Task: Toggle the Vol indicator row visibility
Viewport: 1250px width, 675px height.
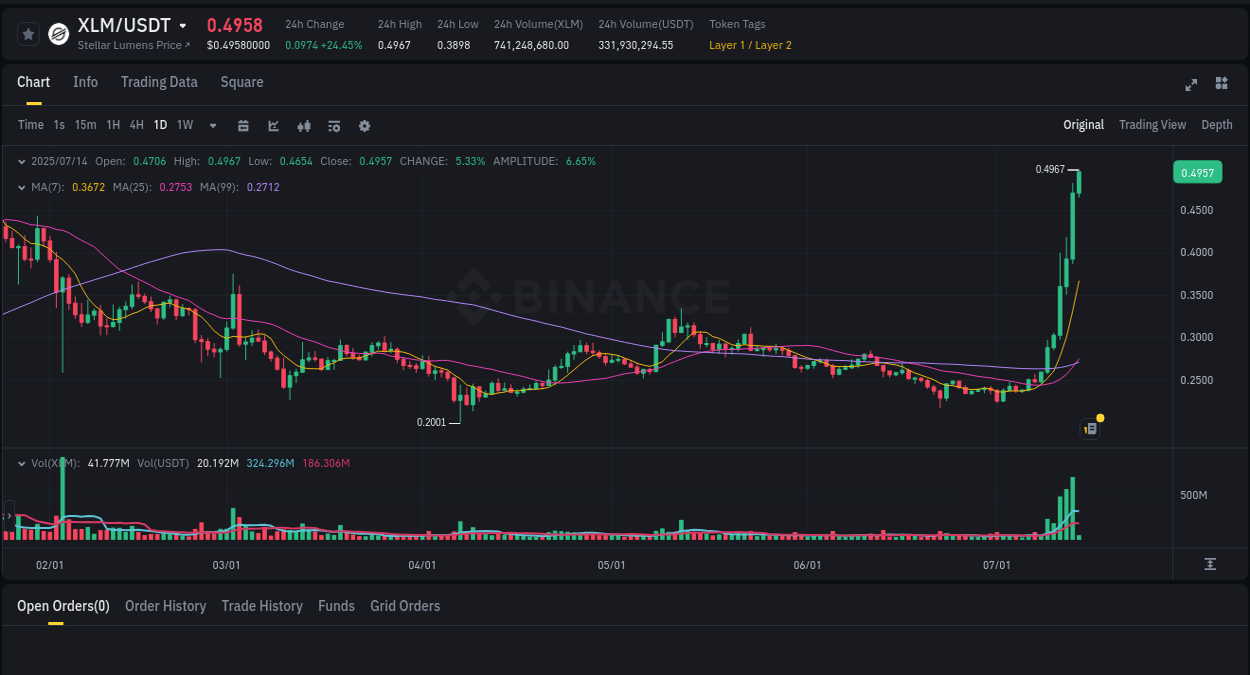Action: (23, 463)
